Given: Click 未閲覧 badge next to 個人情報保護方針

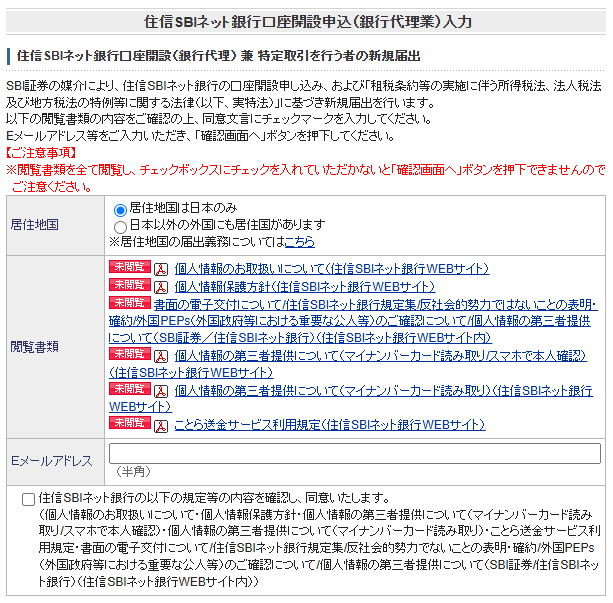Looking at the screenshot, I should (x=130, y=284).
